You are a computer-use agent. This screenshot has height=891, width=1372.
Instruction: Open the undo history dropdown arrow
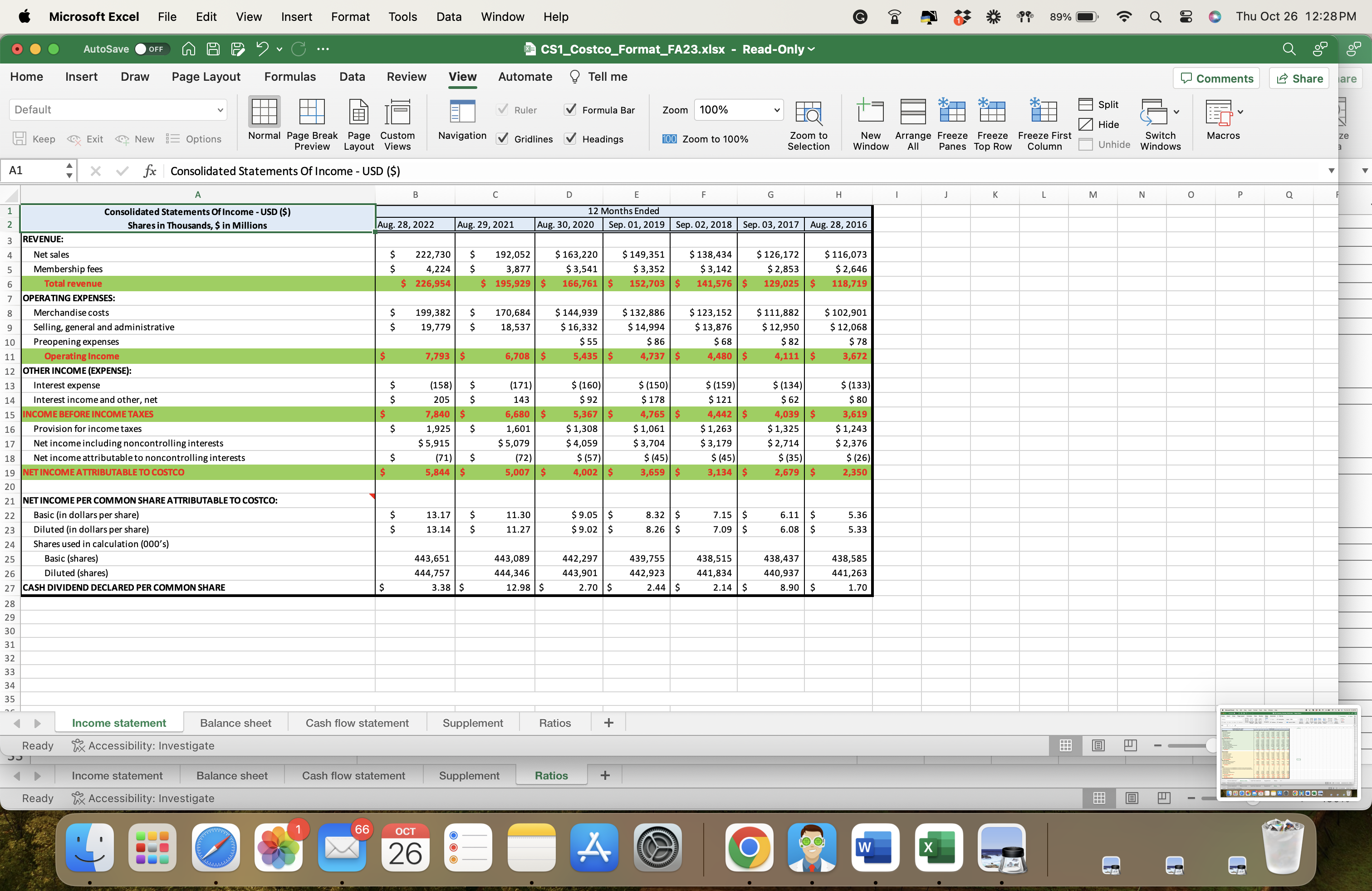point(279,49)
